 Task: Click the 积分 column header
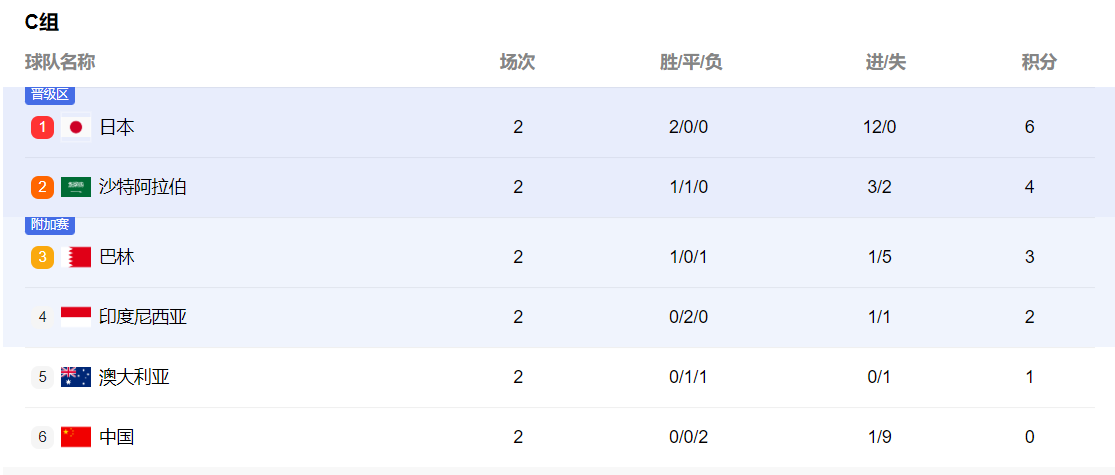tap(1039, 63)
